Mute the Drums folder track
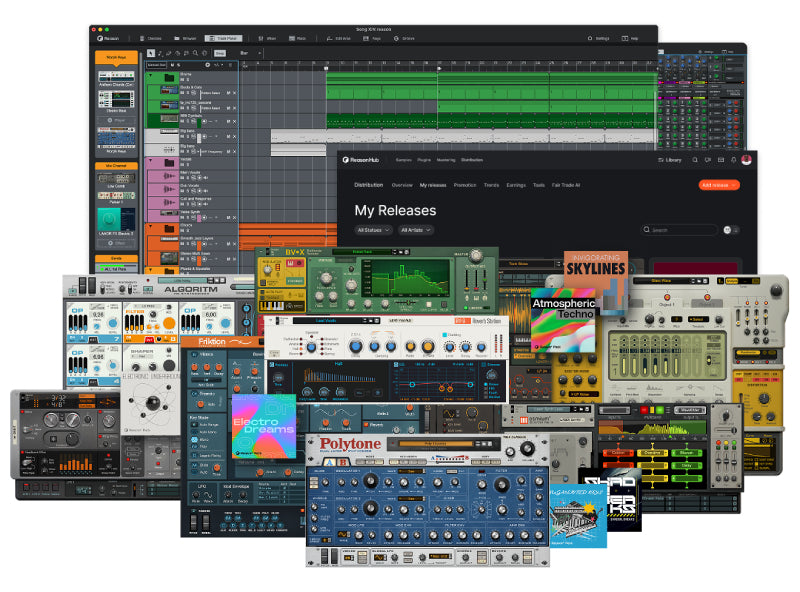This screenshot has width=800, height=592. (x=182, y=80)
